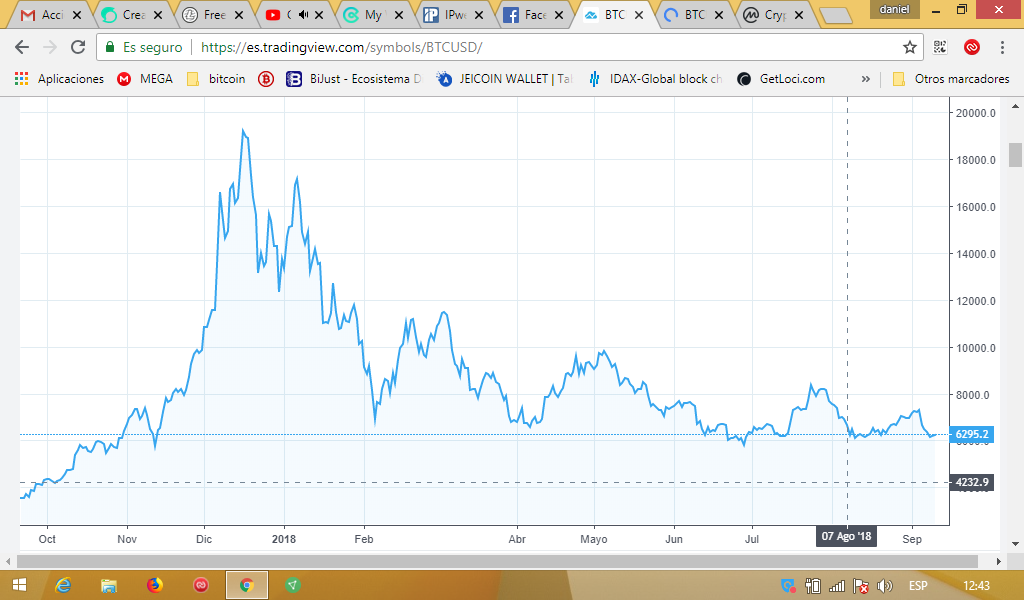Switch to the Facebook tab
Image resolution: width=1024 pixels, height=600 pixels.
pyautogui.click(x=534, y=14)
